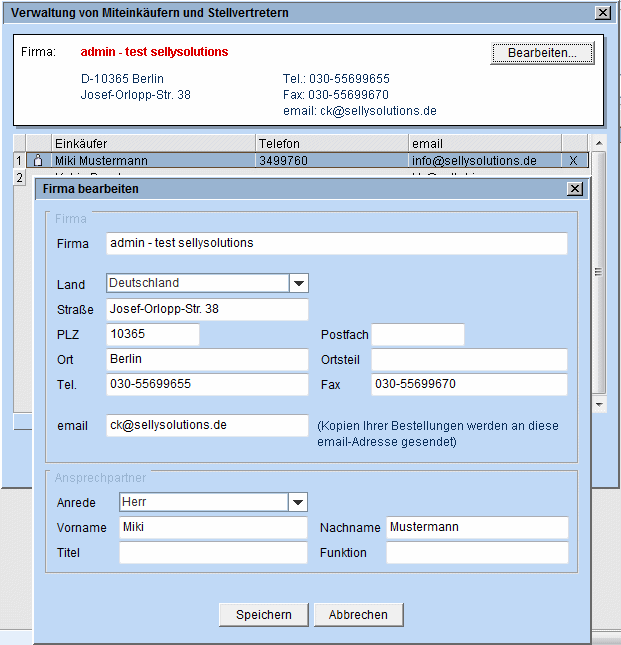
Task: Focus the email address field in dialog
Action: click(x=207, y=425)
